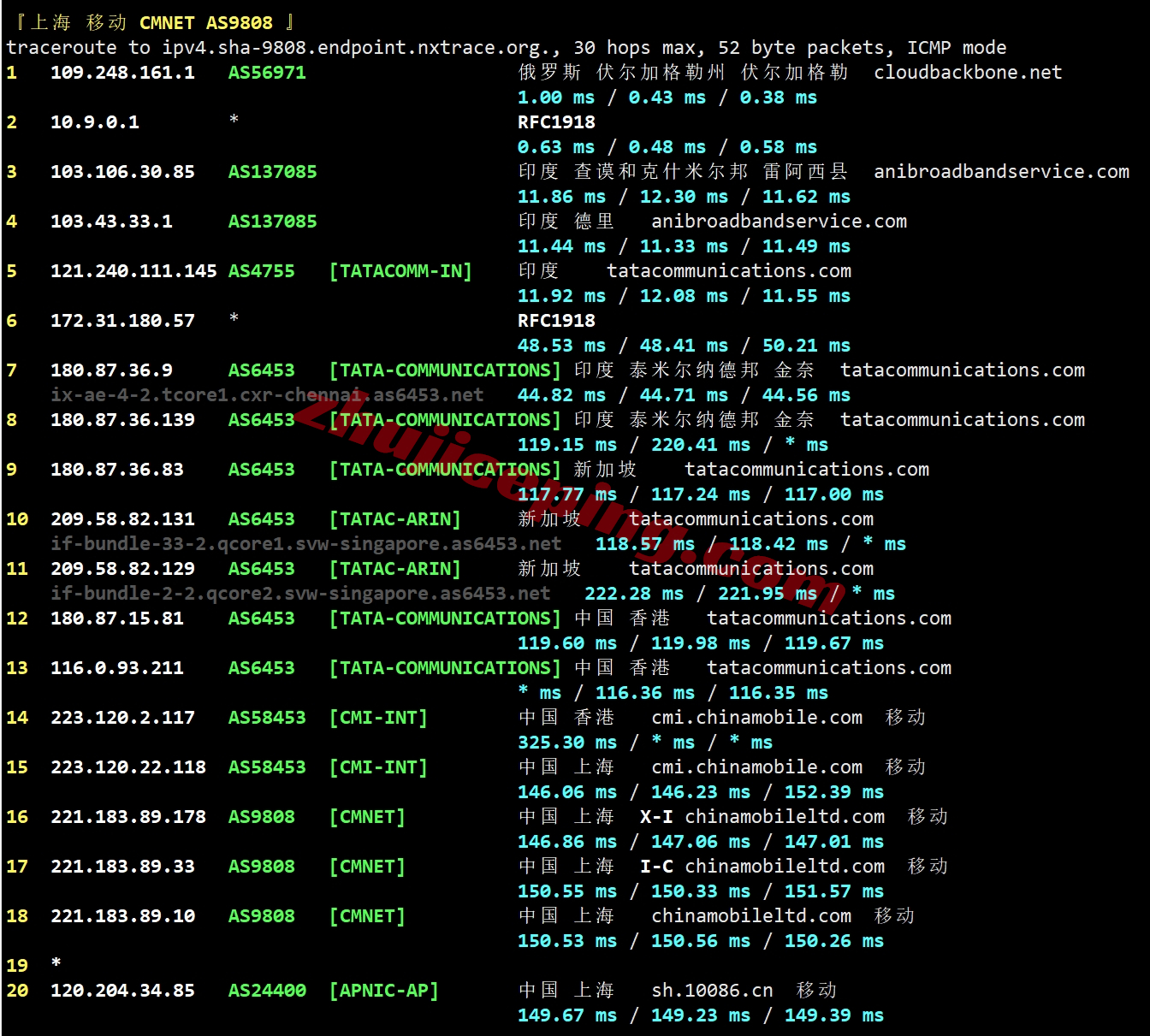
Task: Click AS137085 on the 103.106.30.85 row
Action: click(273, 172)
